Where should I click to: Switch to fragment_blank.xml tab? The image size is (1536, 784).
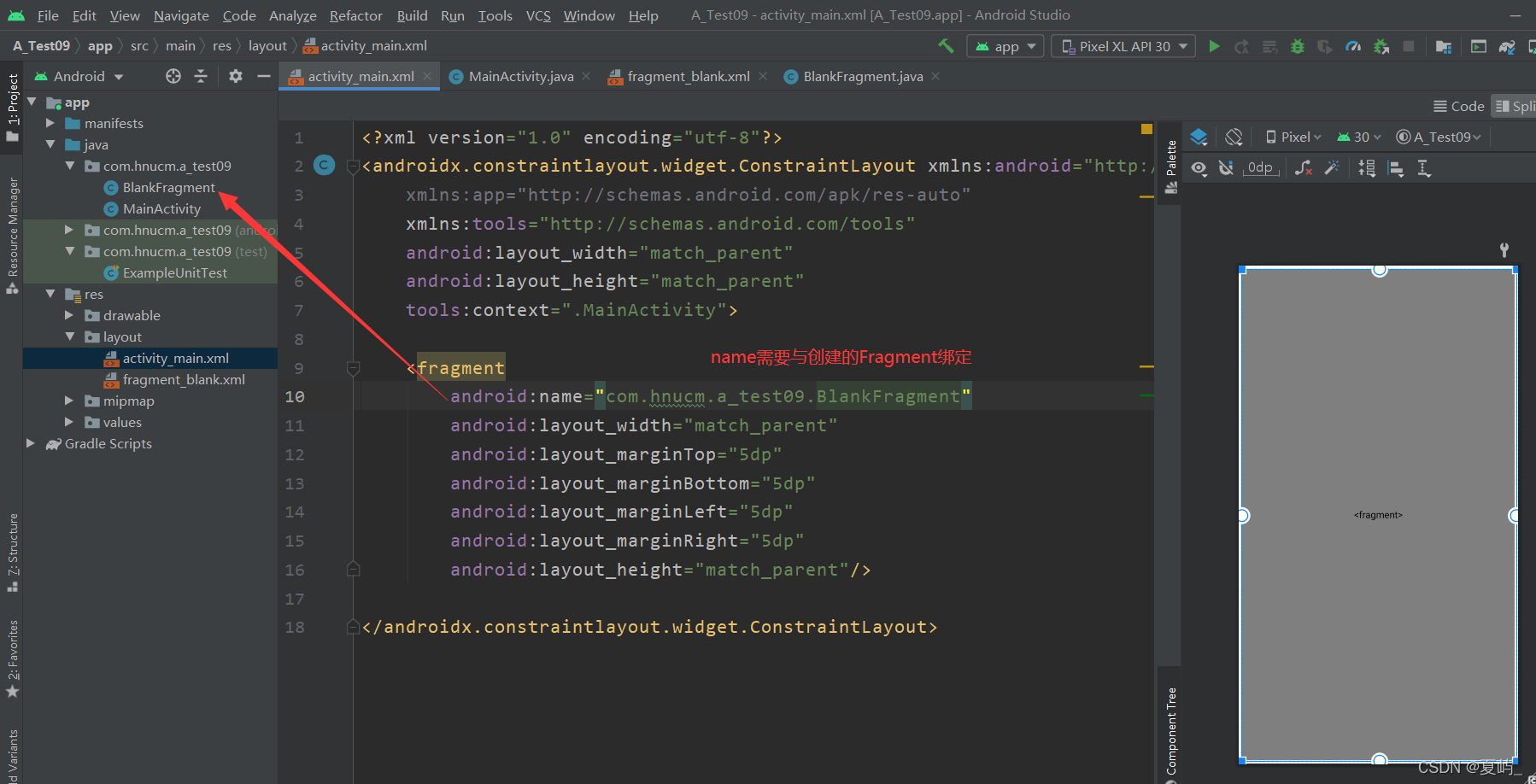[x=688, y=76]
